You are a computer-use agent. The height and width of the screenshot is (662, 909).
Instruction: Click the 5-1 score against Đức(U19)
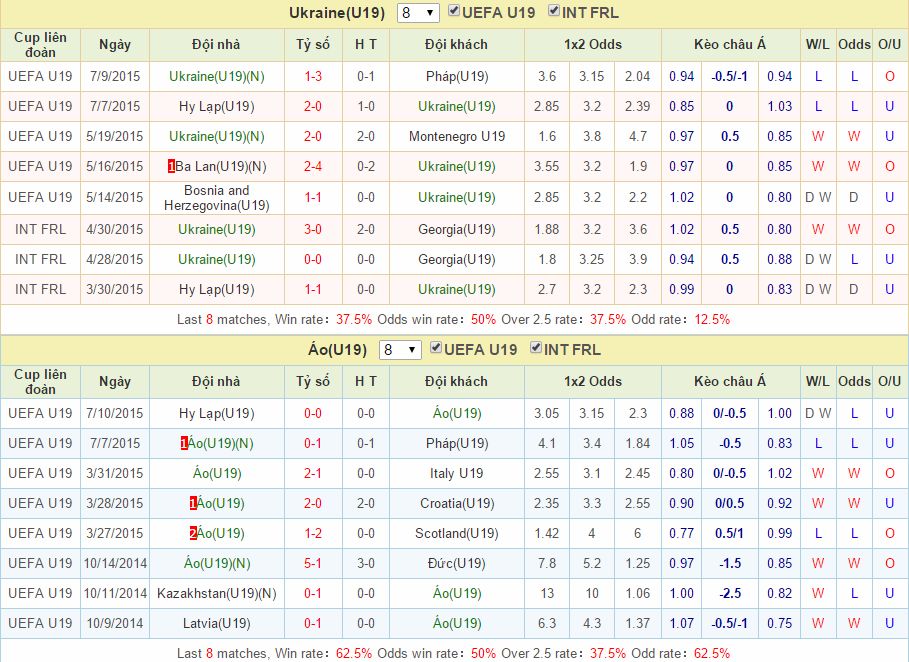click(x=313, y=563)
